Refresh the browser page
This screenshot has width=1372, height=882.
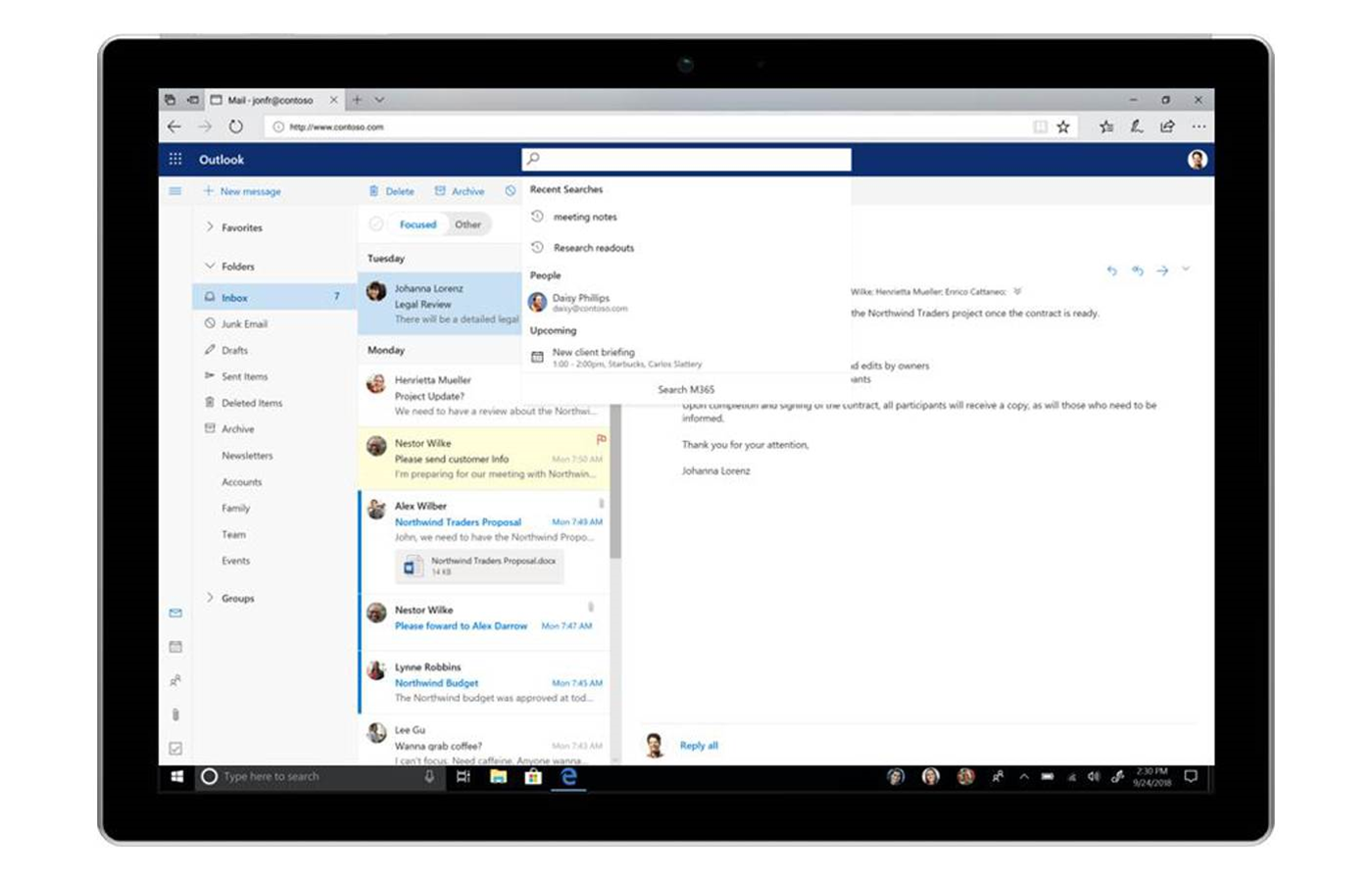point(236,126)
